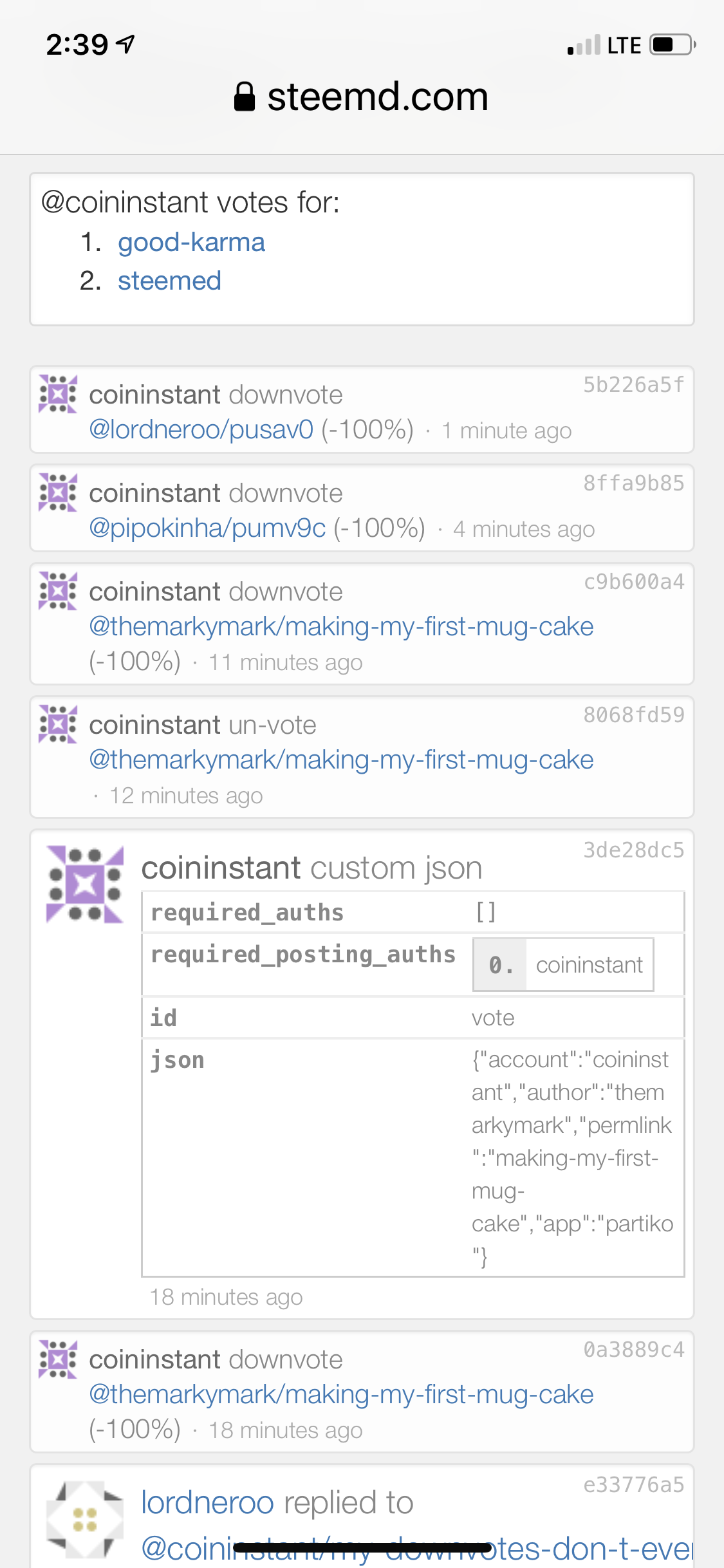724x1568 pixels.
Task: Open transaction hash 3de28dc5
Action: click(633, 850)
